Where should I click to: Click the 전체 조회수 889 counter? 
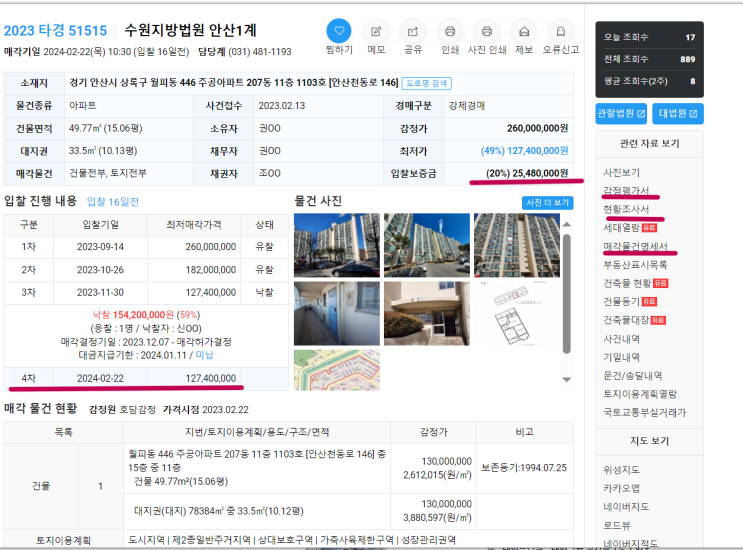point(649,59)
